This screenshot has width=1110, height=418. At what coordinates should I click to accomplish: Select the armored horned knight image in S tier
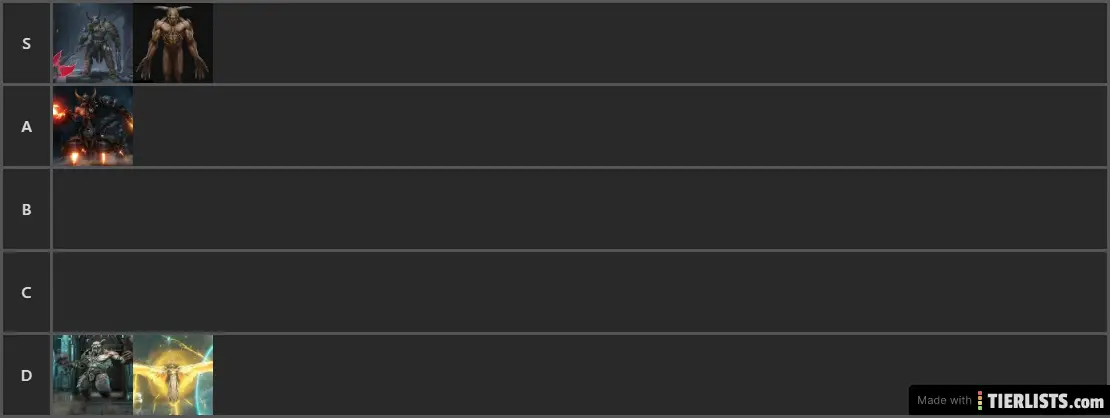(x=93, y=43)
